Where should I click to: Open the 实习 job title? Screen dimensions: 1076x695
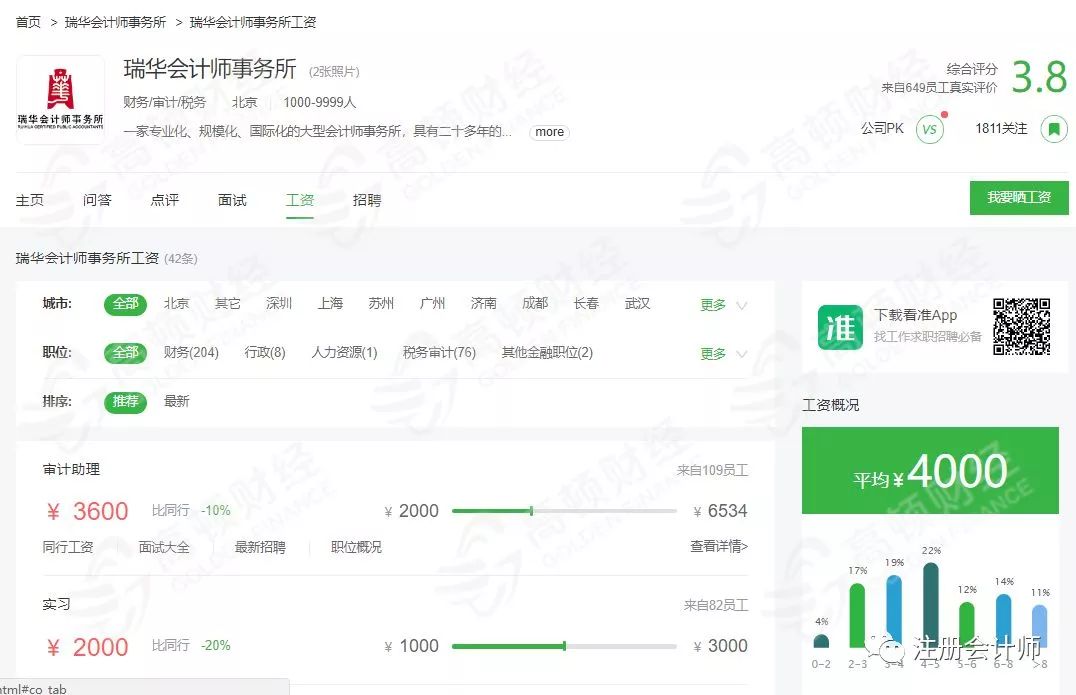pyautogui.click(x=56, y=604)
